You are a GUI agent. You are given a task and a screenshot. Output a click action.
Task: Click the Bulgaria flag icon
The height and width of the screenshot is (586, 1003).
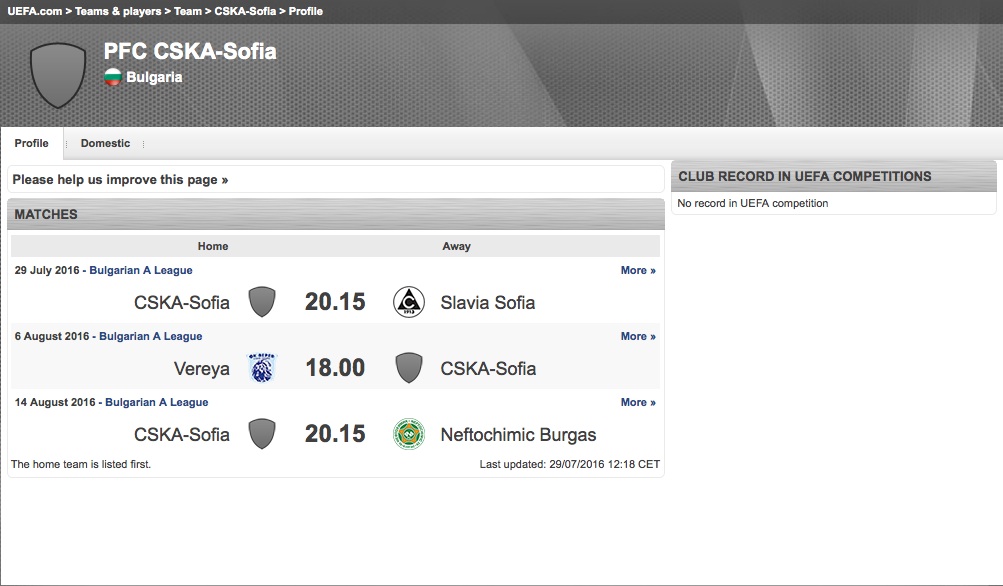113,77
